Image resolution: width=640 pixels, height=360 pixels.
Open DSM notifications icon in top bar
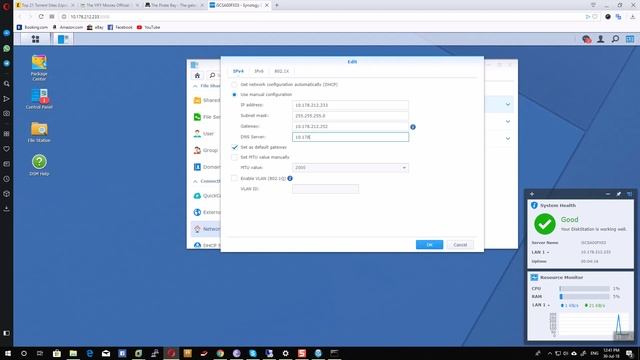tap(587, 39)
